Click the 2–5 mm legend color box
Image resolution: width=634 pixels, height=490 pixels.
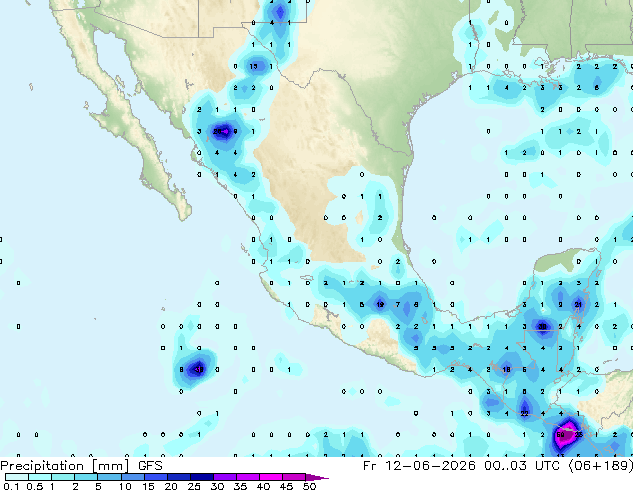pyautogui.click(x=86, y=477)
